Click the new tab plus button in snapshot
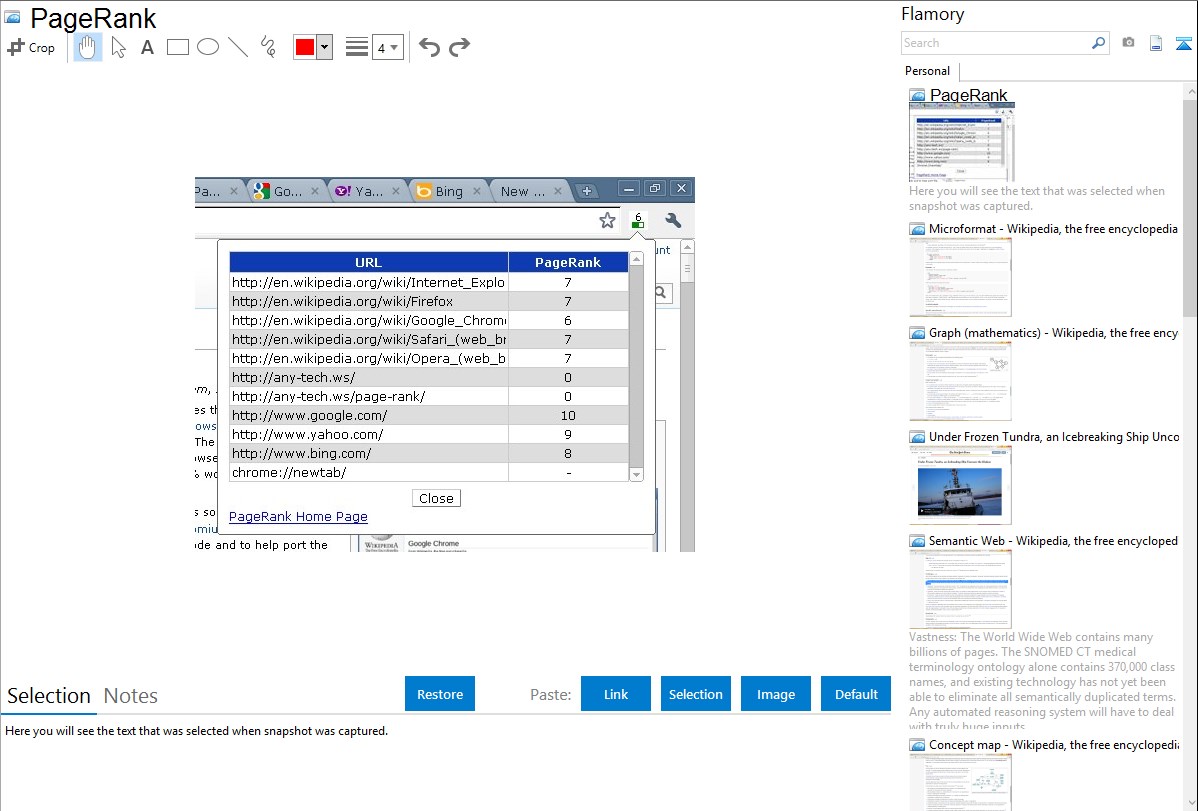Screen dimensions: 1198x811 [x=587, y=191]
